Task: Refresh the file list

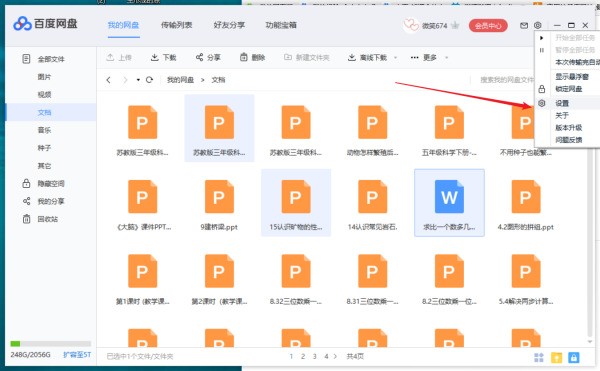Action: click(x=150, y=80)
